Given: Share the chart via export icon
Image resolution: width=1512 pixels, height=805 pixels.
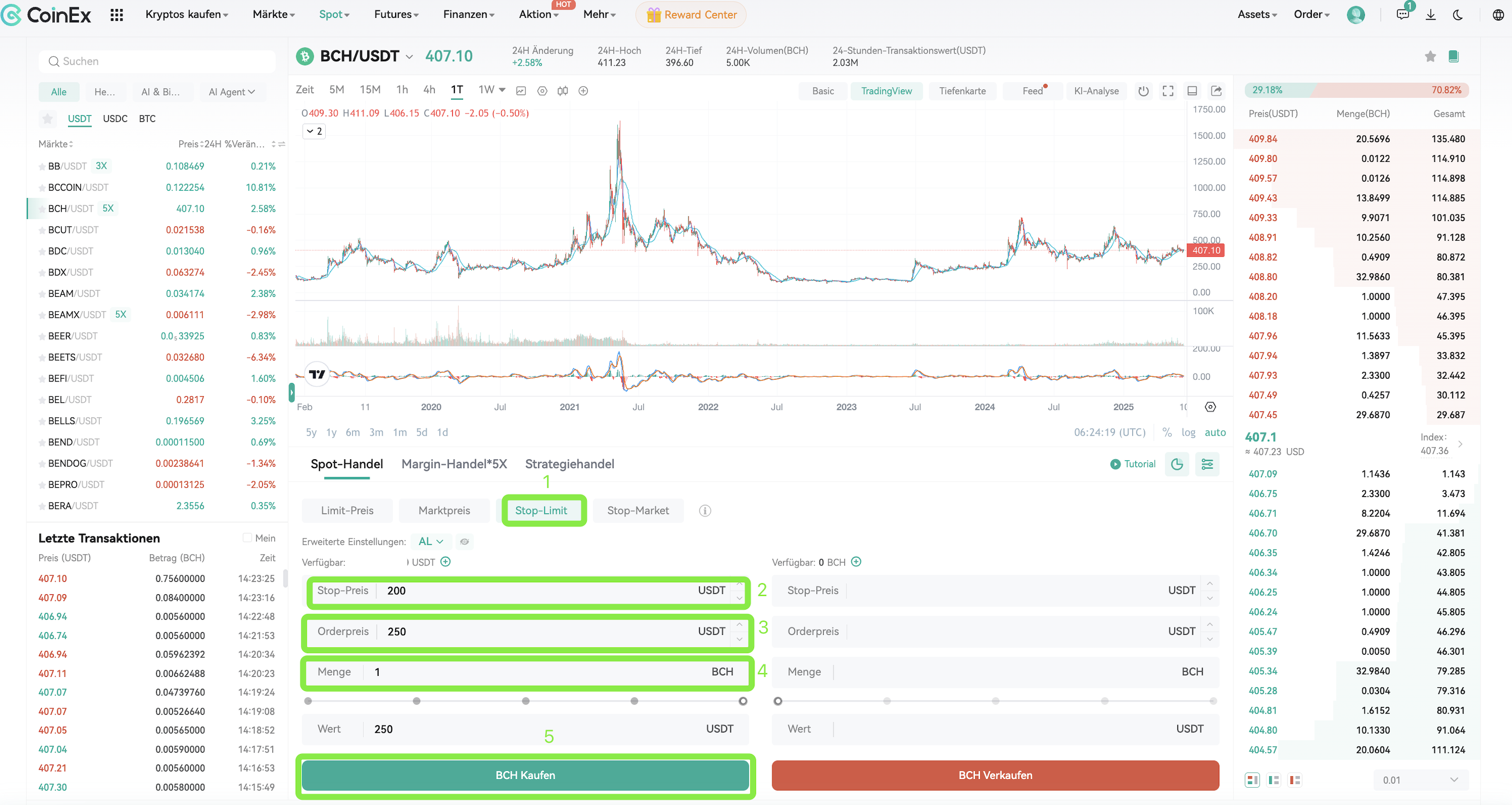Looking at the screenshot, I should [x=1216, y=90].
